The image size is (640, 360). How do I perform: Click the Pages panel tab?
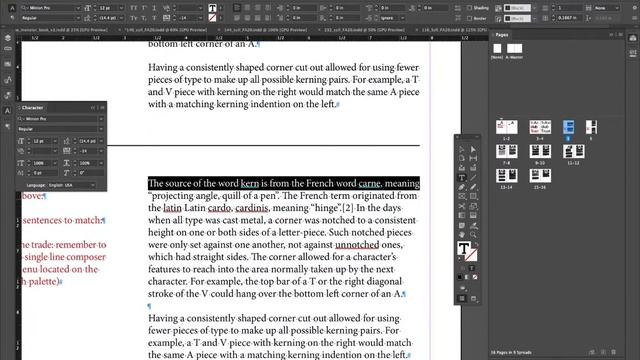click(x=502, y=35)
